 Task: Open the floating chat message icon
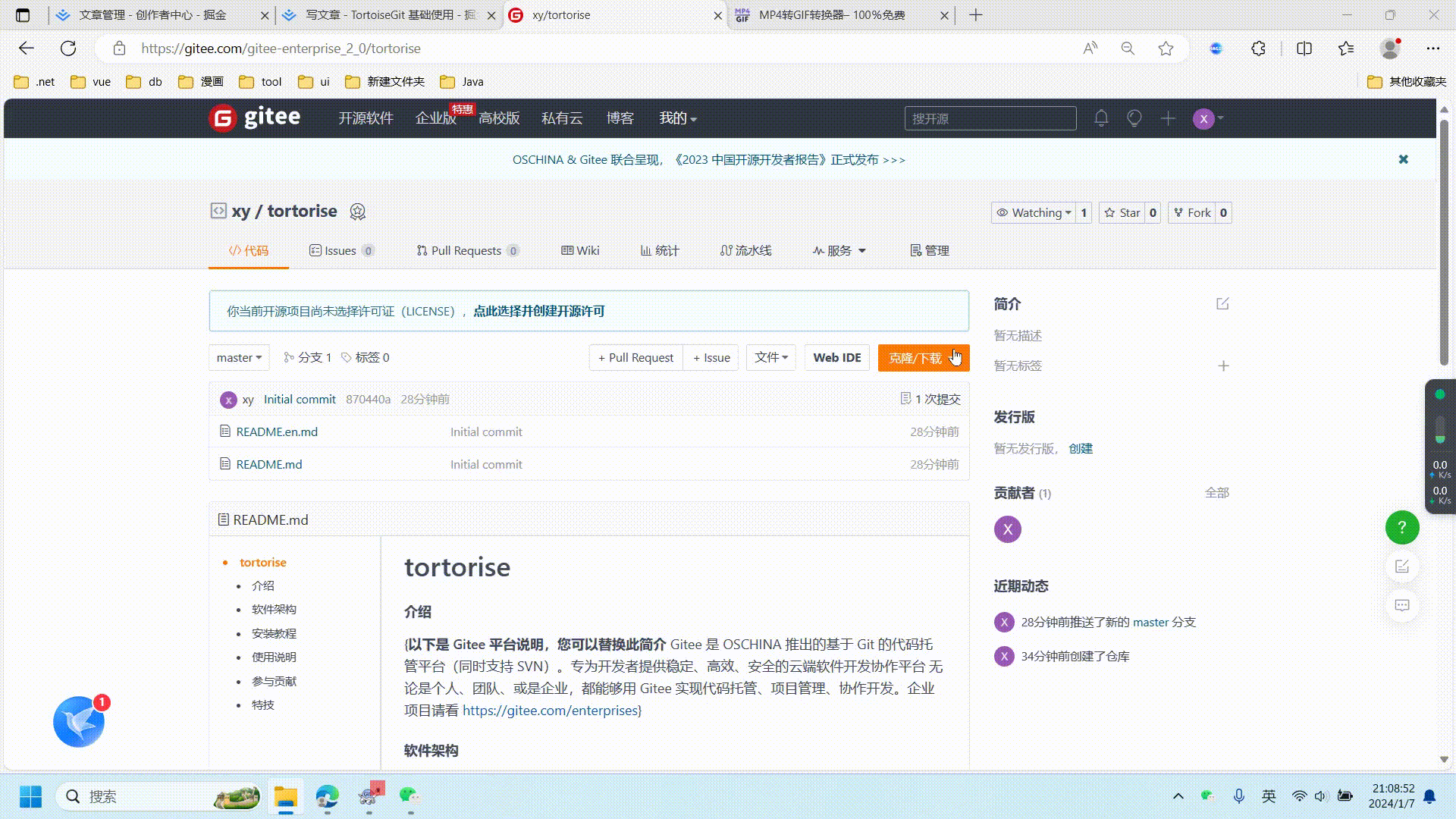(x=1402, y=605)
